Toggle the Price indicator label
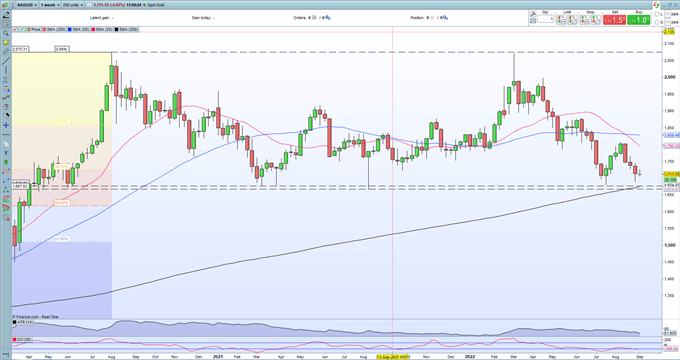The height and width of the screenshot is (360, 680). [x=33, y=29]
